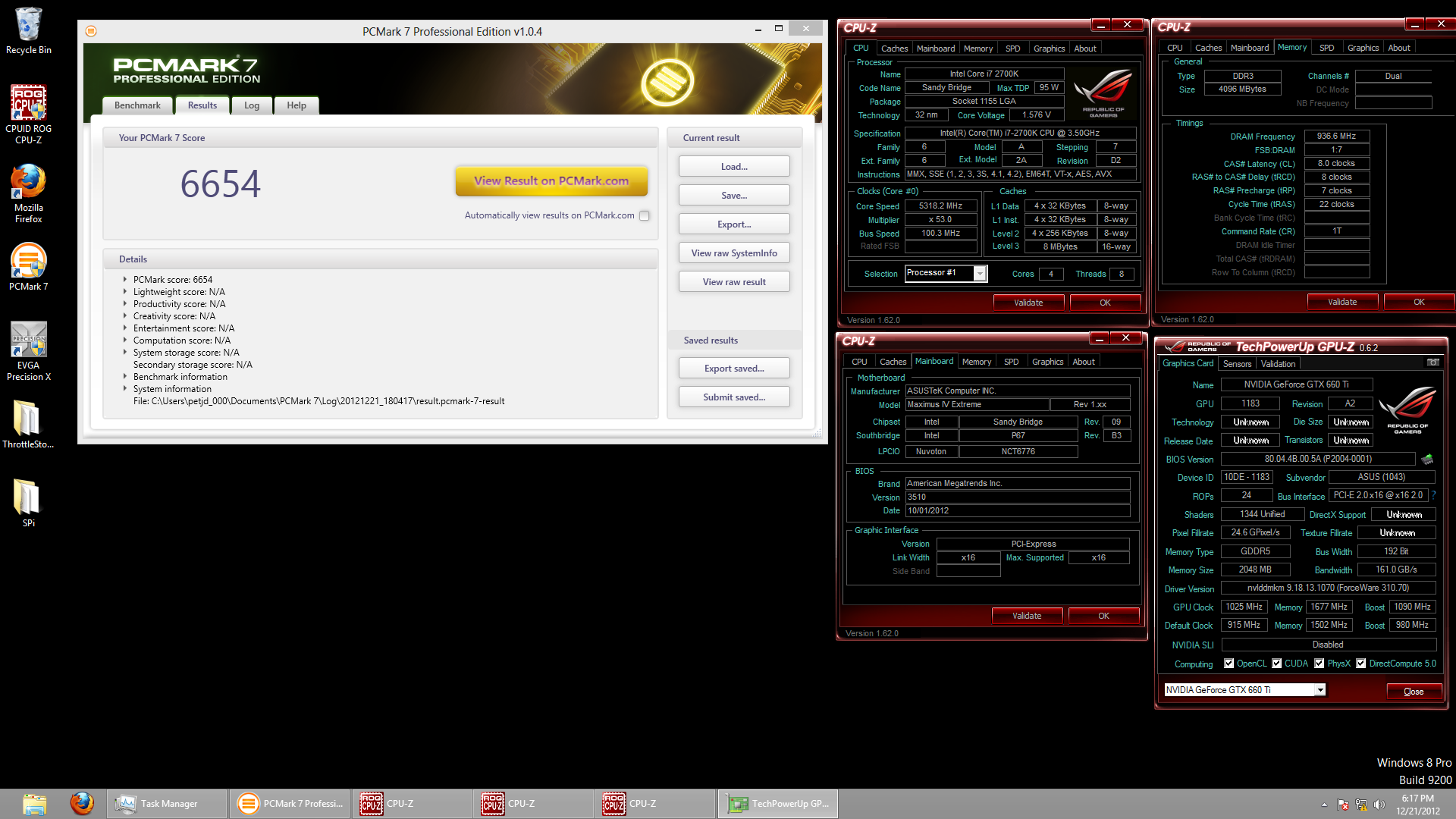Click the GPU Name field GTX 660 Ti
This screenshot has width=1456, height=819.
(1296, 384)
